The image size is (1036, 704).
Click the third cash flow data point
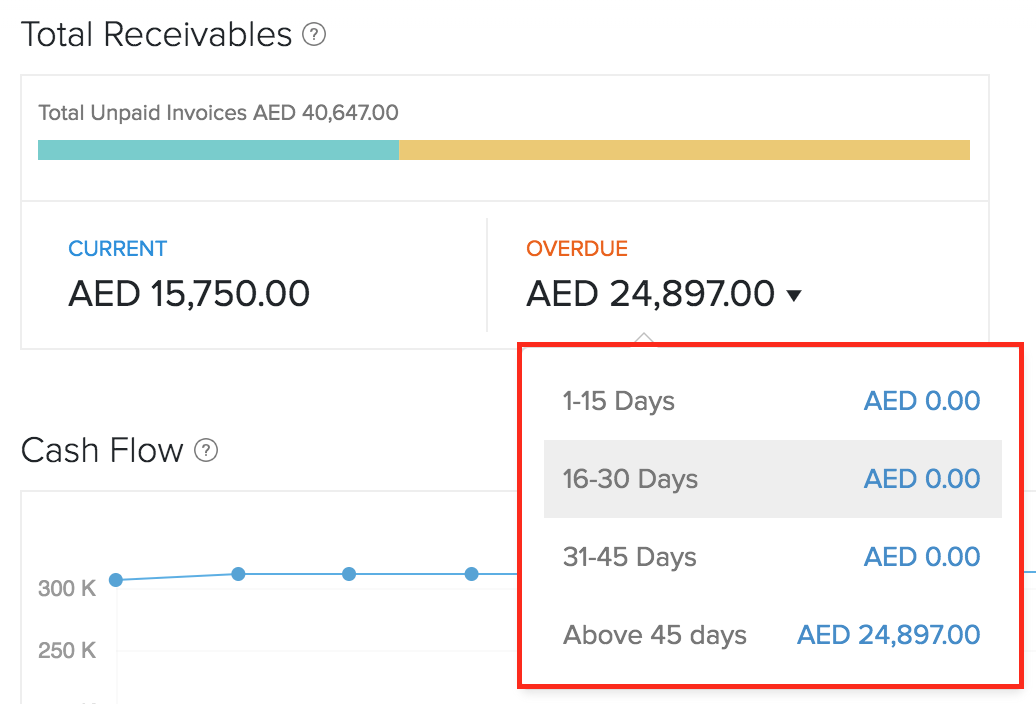coord(349,574)
